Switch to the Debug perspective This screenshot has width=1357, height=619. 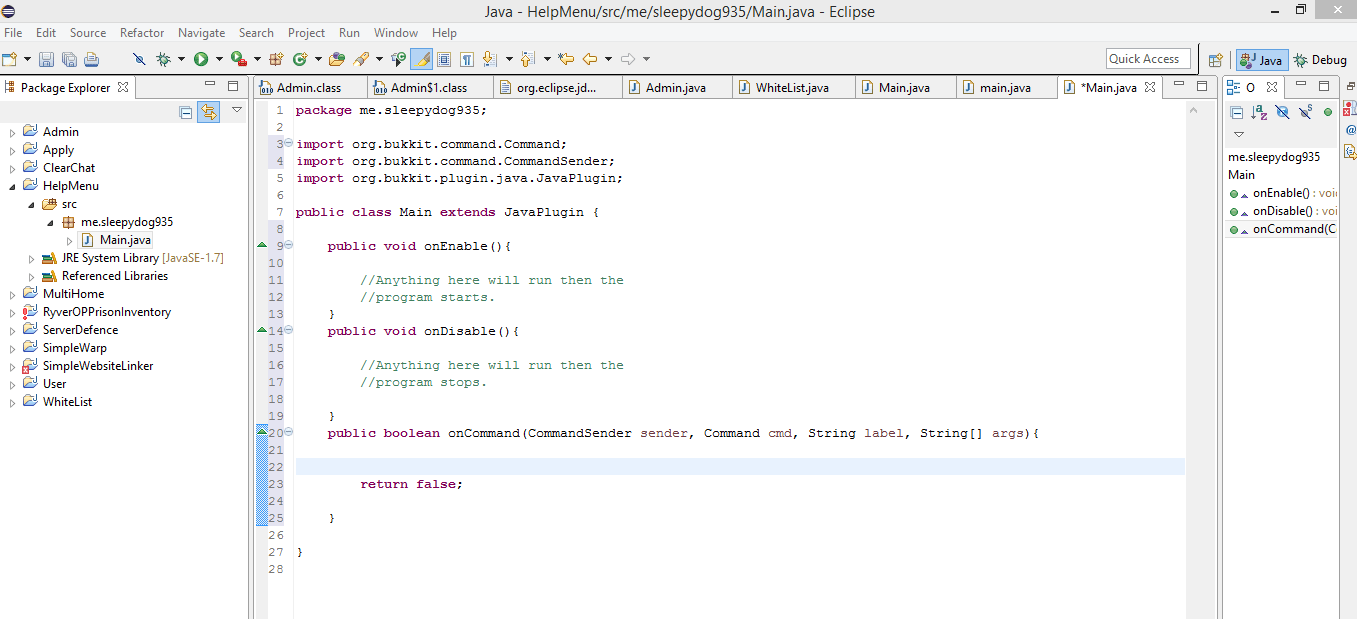point(1320,60)
